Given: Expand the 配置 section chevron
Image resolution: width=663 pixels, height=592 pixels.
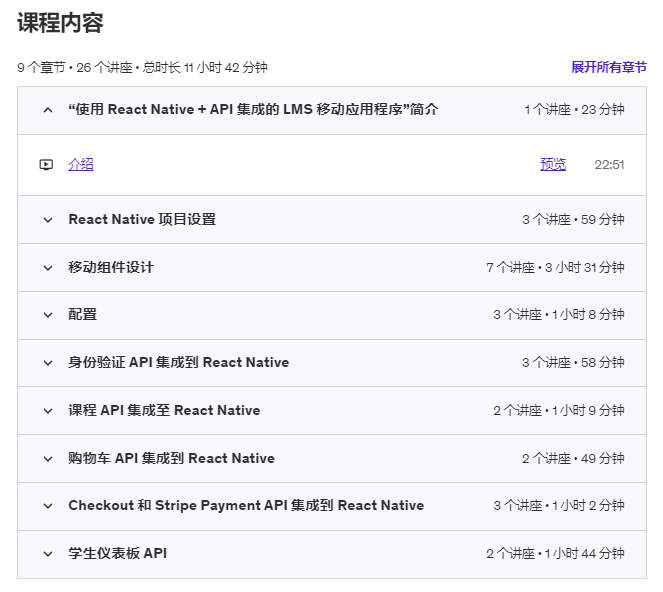Looking at the screenshot, I should coord(48,315).
